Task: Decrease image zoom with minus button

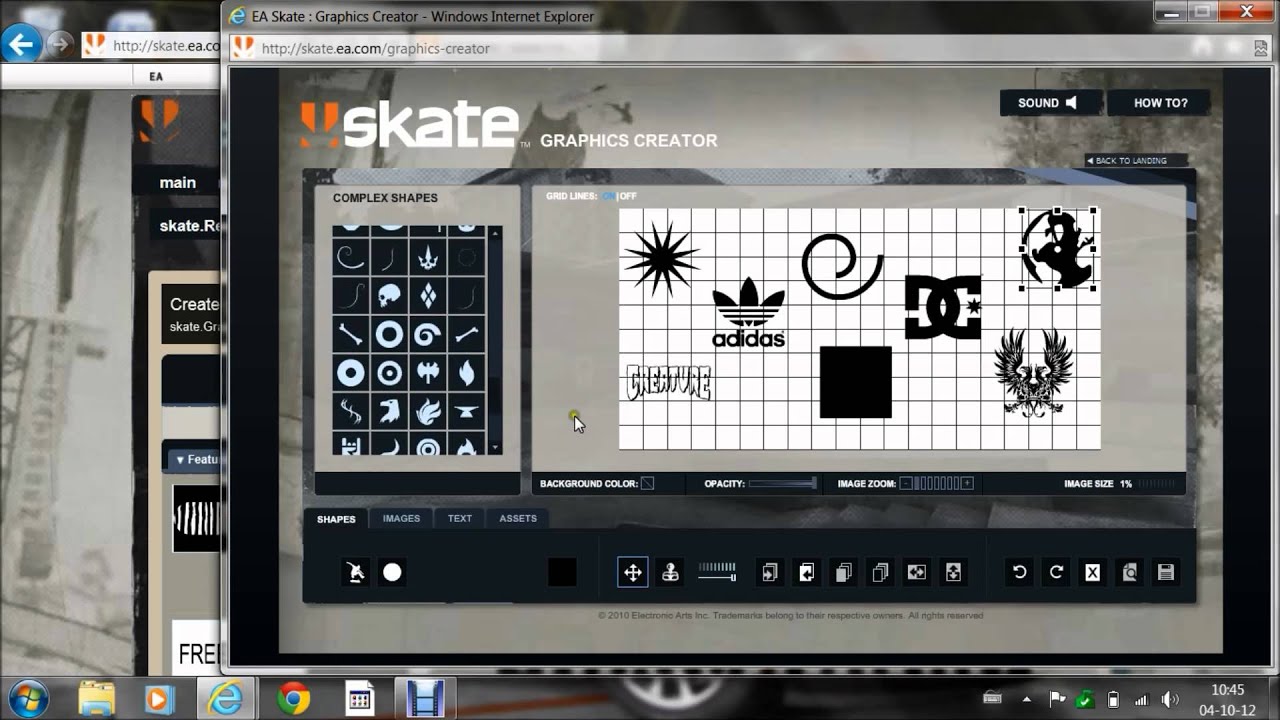Action: (x=905, y=484)
